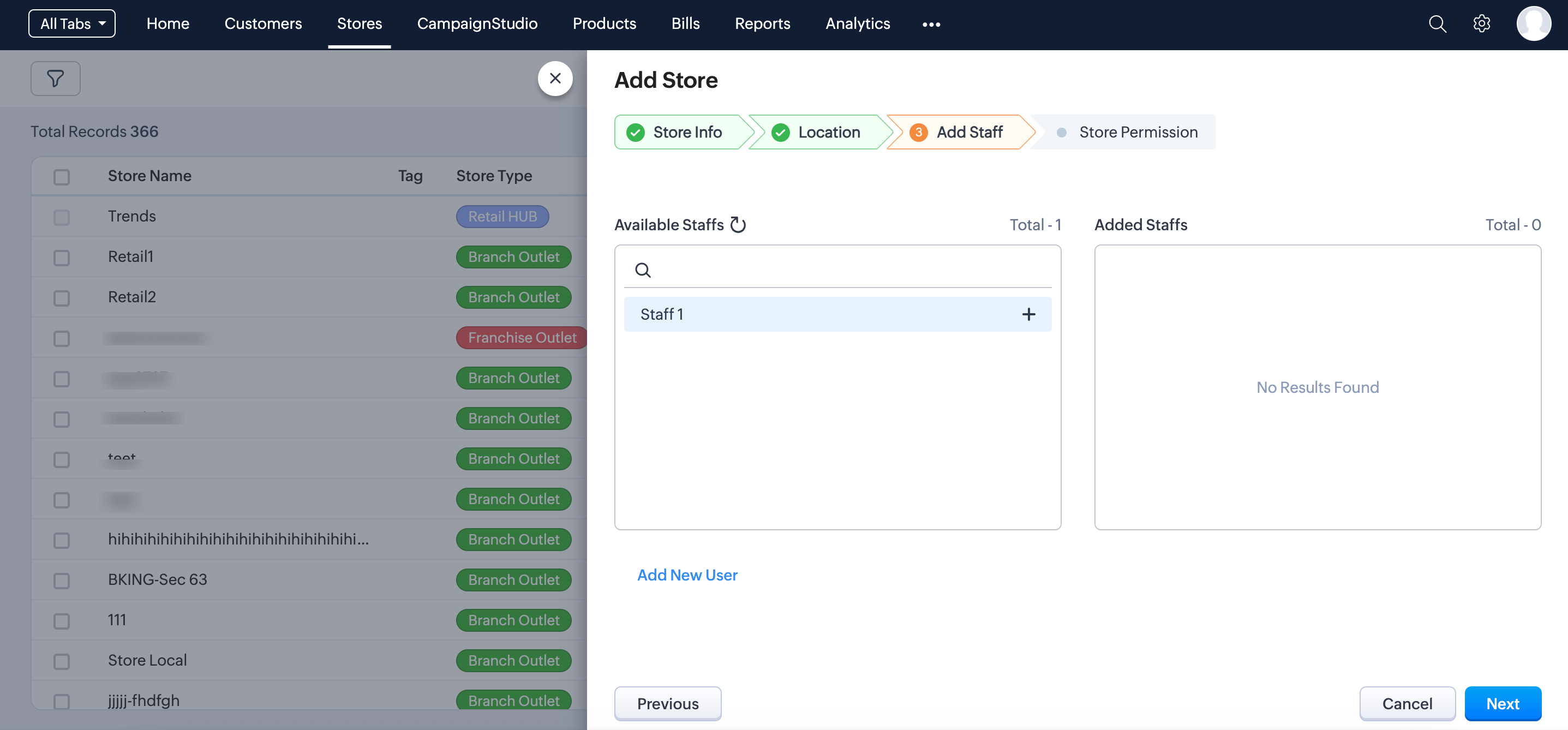The width and height of the screenshot is (1568, 730).
Task: Open the Store Local record
Action: [147, 660]
